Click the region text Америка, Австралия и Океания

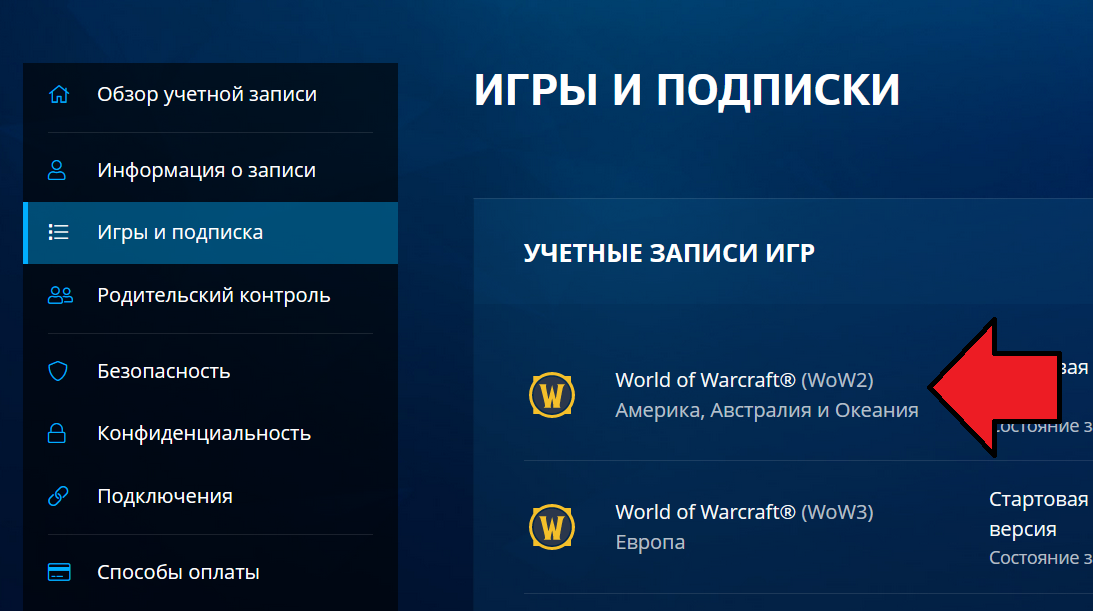point(767,410)
